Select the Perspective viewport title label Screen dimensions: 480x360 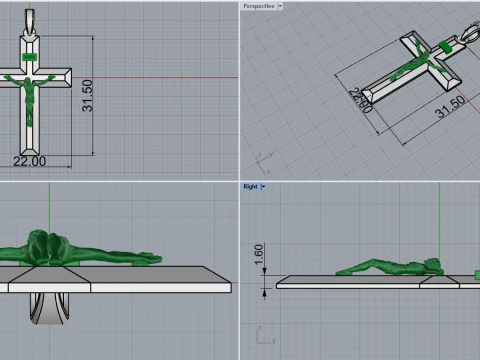coord(258,6)
